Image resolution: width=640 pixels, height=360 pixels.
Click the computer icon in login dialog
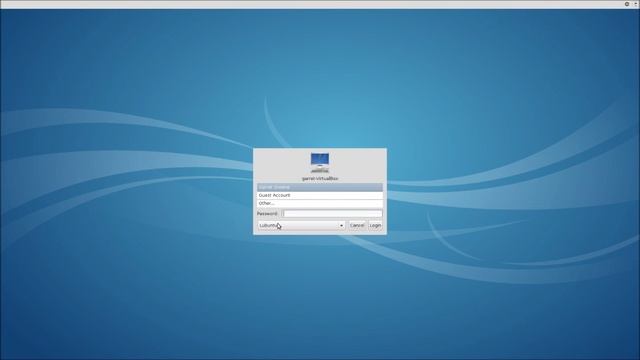click(320, 163)
